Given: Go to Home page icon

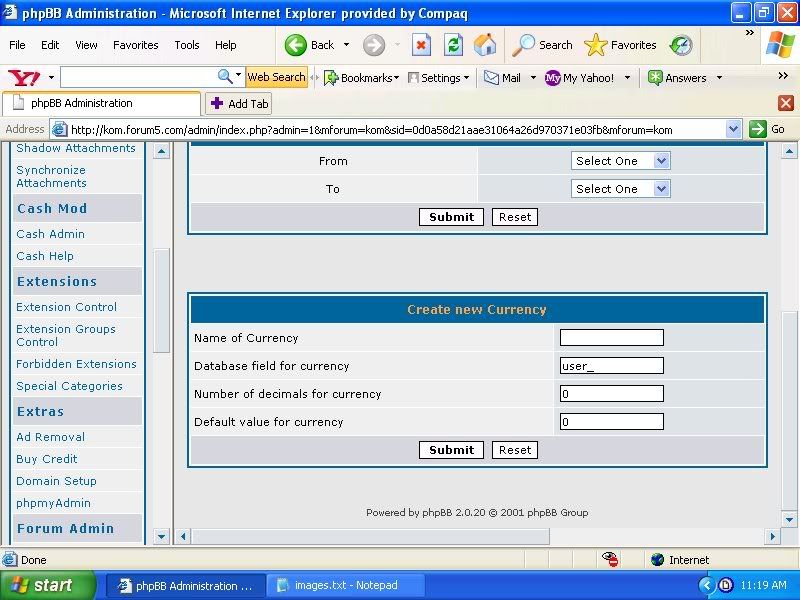Looking at the screenshot, I should click(485, 45).
